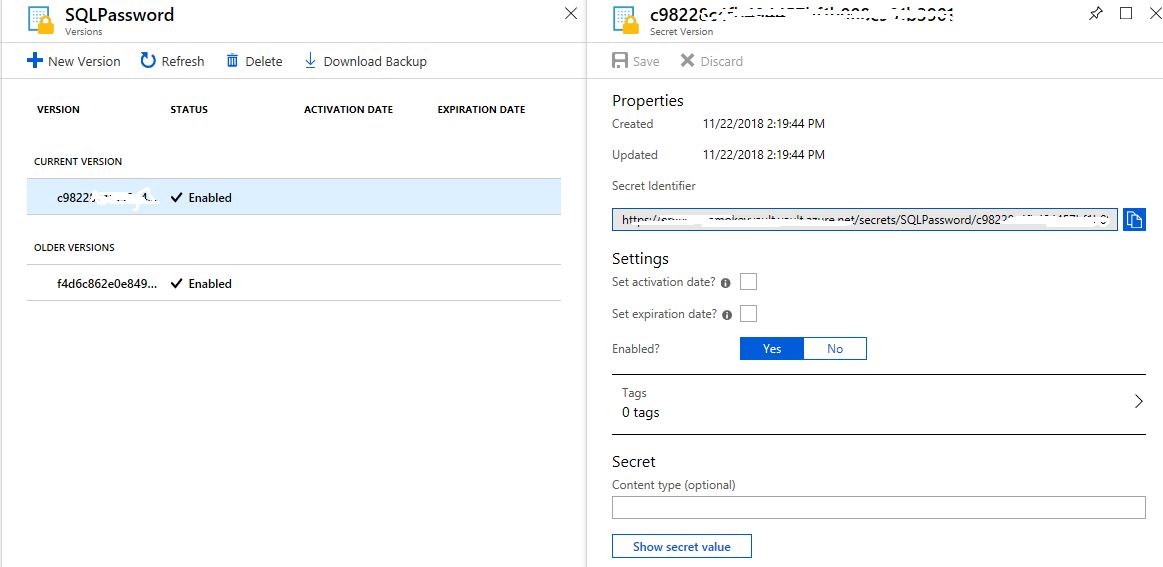Viewport: 1163px width, 567px height.
Task: Click Enabled status of f4d6c862e0e849 version
Action: coord(201,284)
